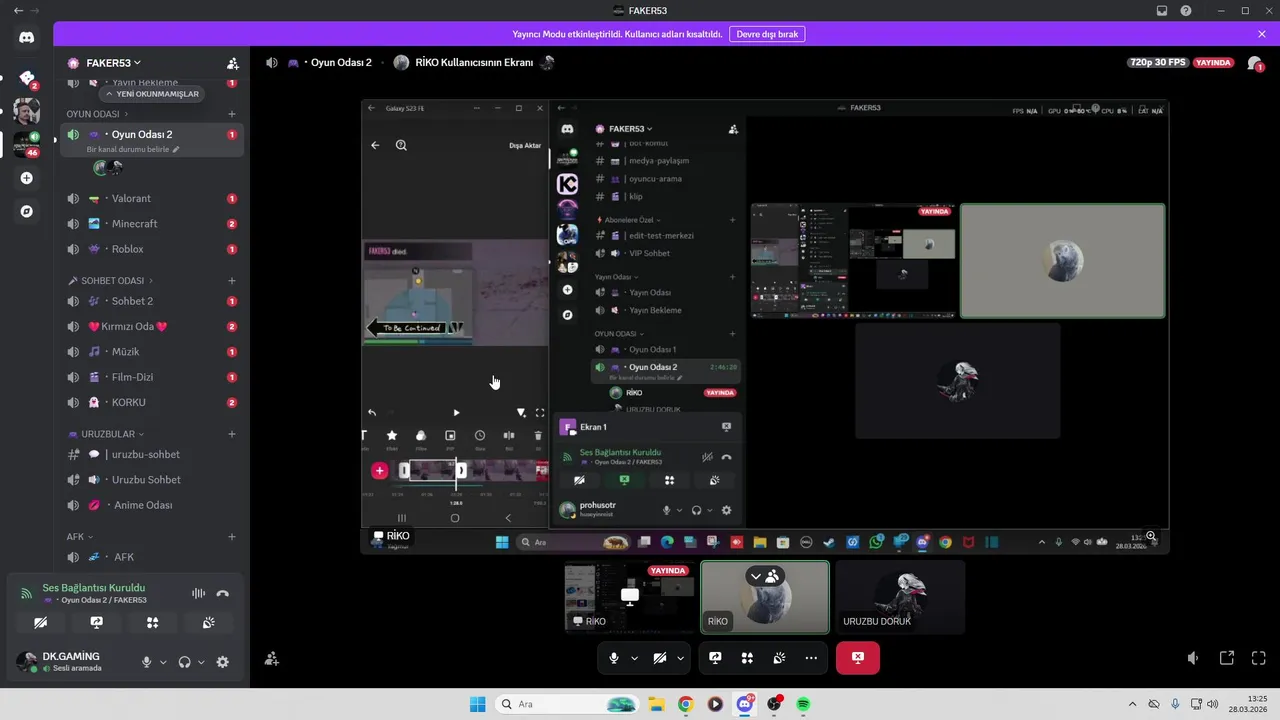
Task: Create channel in AFK category
Action: pos(232,537)
